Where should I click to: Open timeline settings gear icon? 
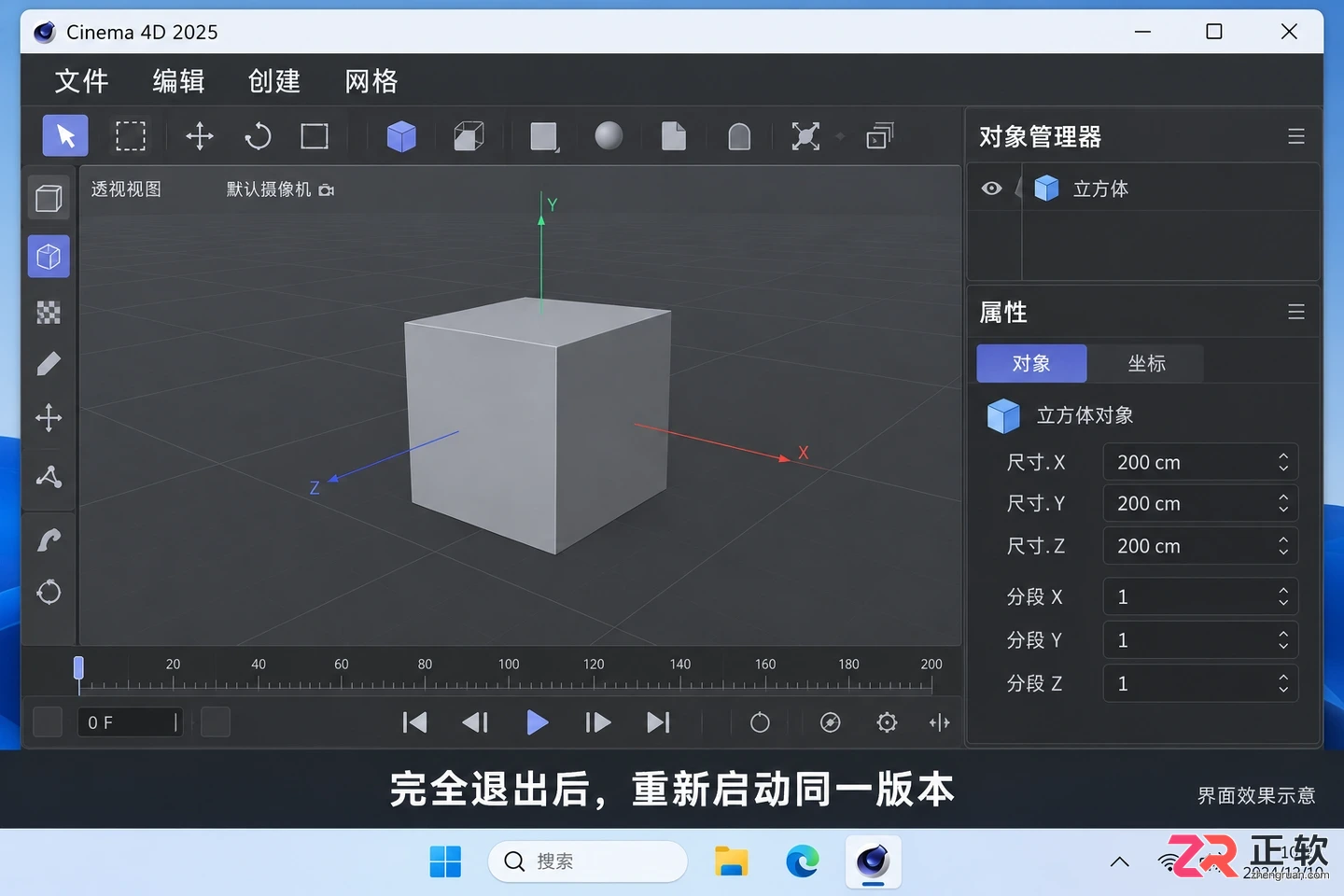coord(887,722)
